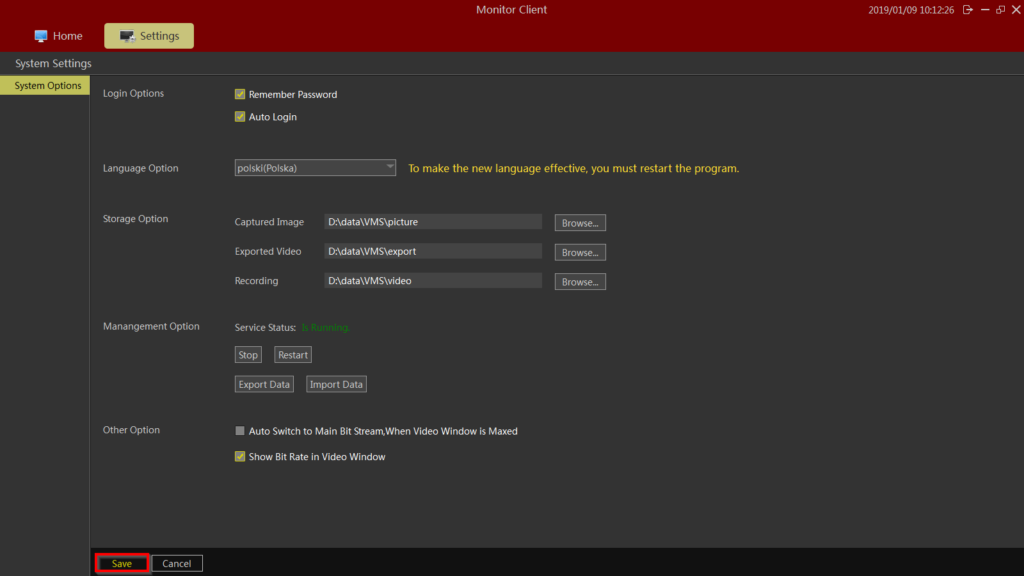The width and height of the screenshot is (1024, 576).
Task: Close the Monitor Client window
Action: click(x=1015, y=10)
